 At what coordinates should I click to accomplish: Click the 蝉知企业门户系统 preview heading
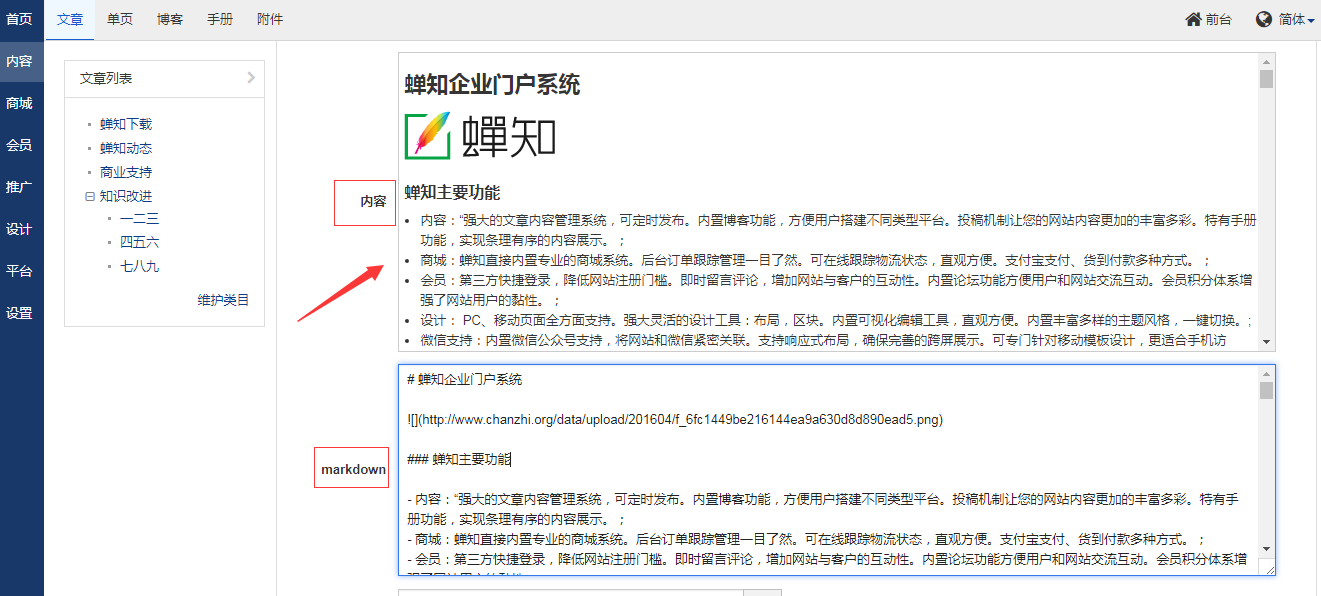pos(492,84)
